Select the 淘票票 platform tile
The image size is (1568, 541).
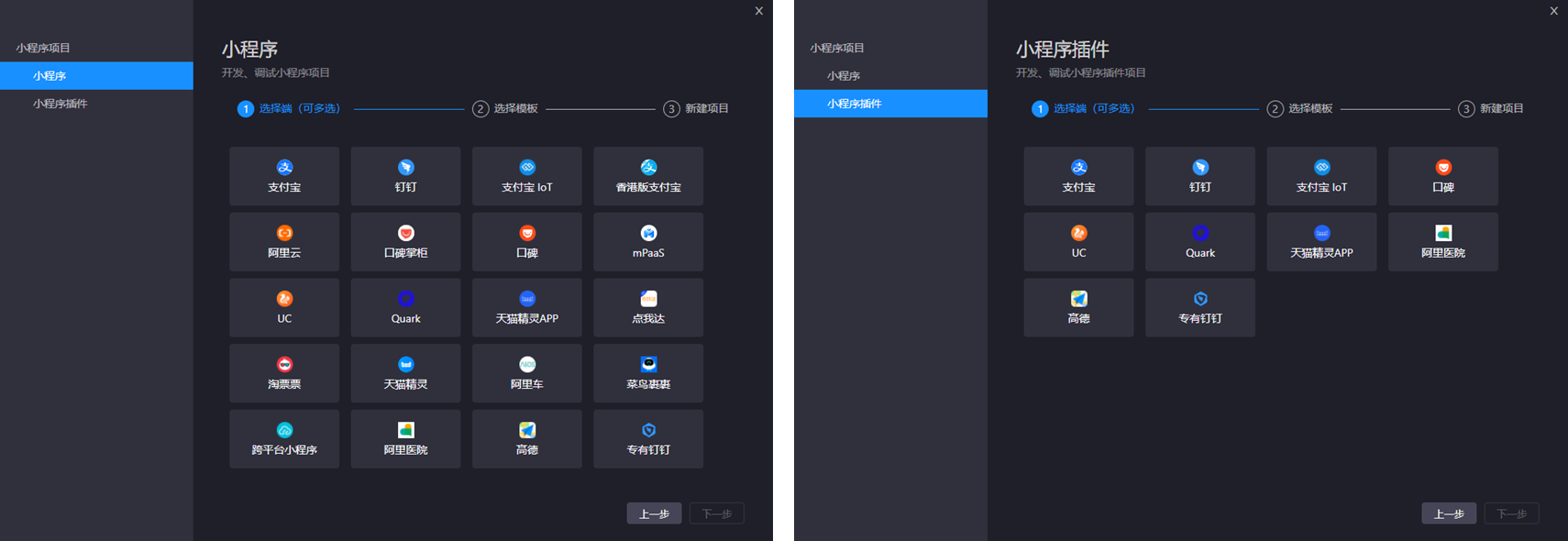[x=284, y=373]
